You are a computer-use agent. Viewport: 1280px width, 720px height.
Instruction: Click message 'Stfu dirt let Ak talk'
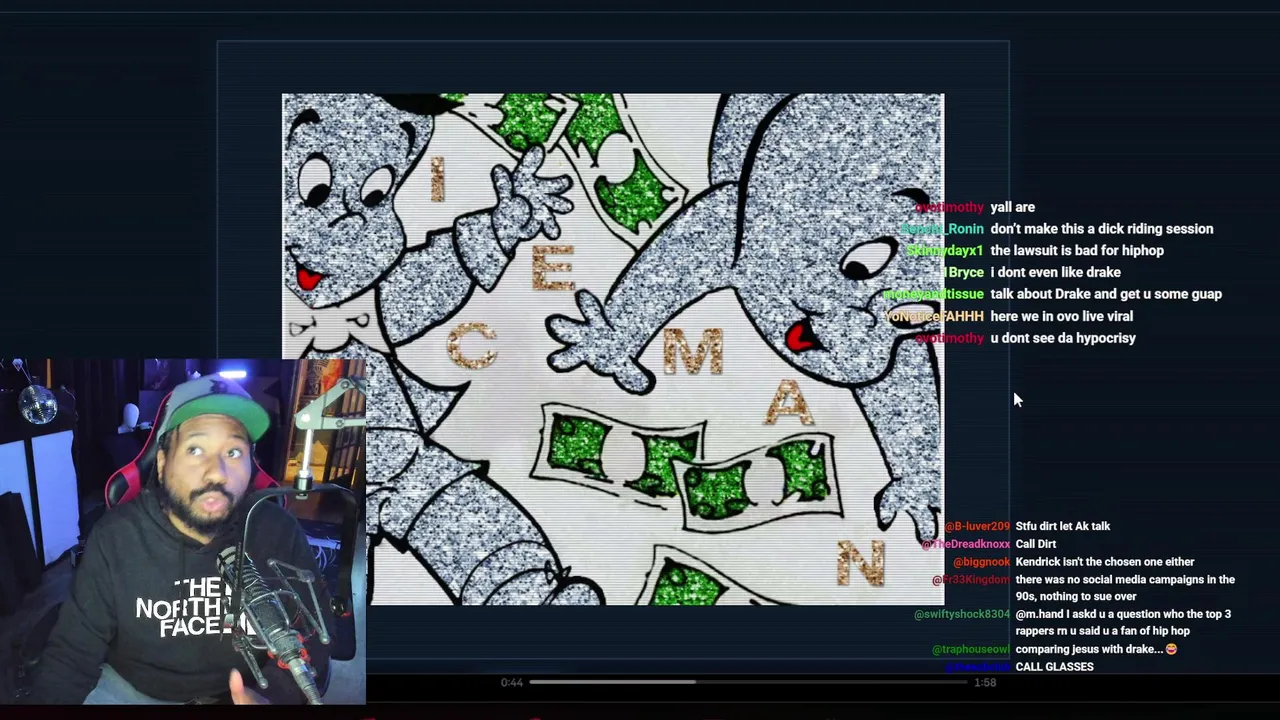1062,526
